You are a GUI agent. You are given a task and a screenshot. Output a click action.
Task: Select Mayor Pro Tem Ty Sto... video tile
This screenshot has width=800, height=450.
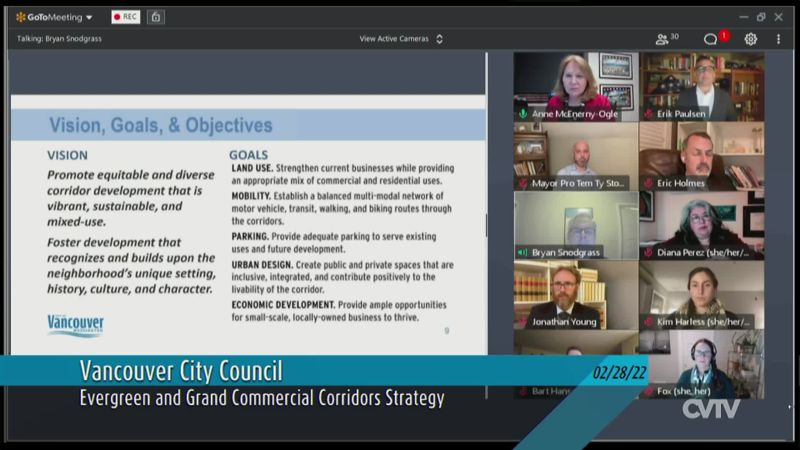pos(576,156)
